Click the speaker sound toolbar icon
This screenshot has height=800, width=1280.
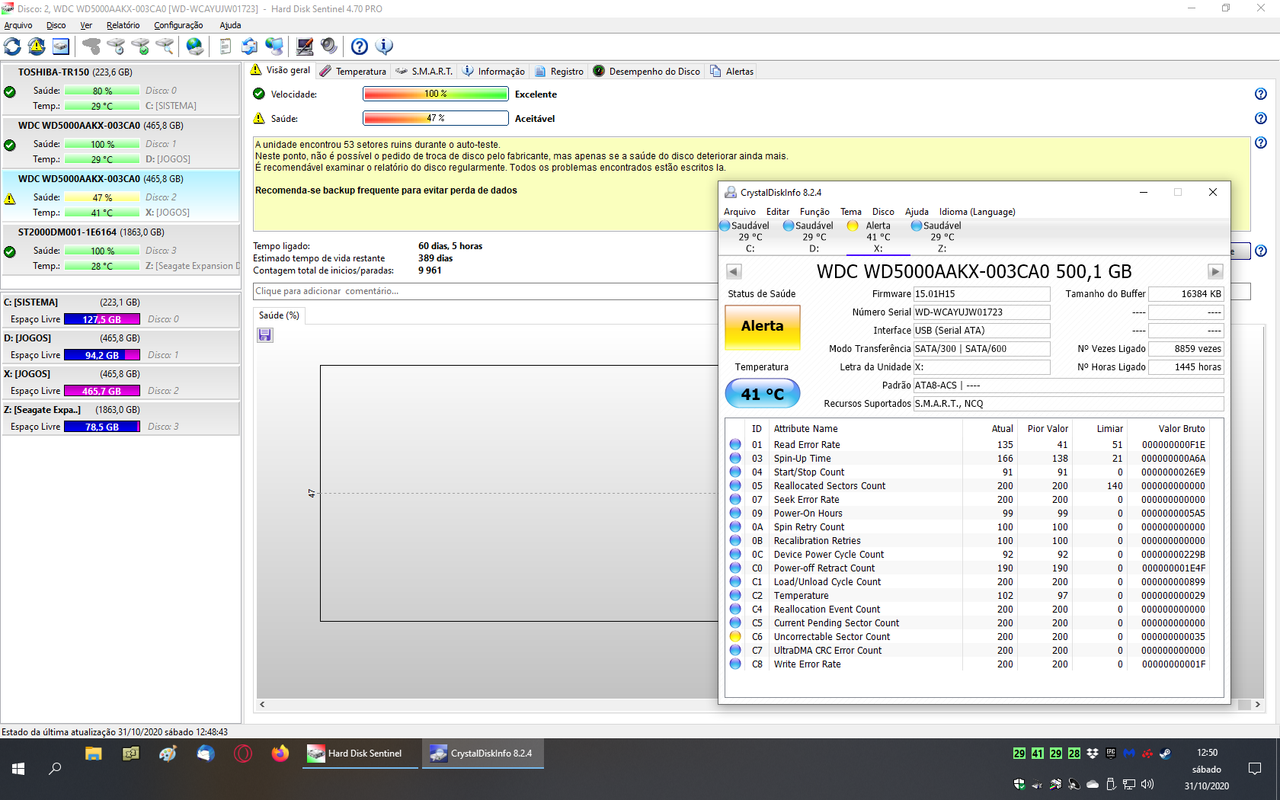(x=328, y=46)
